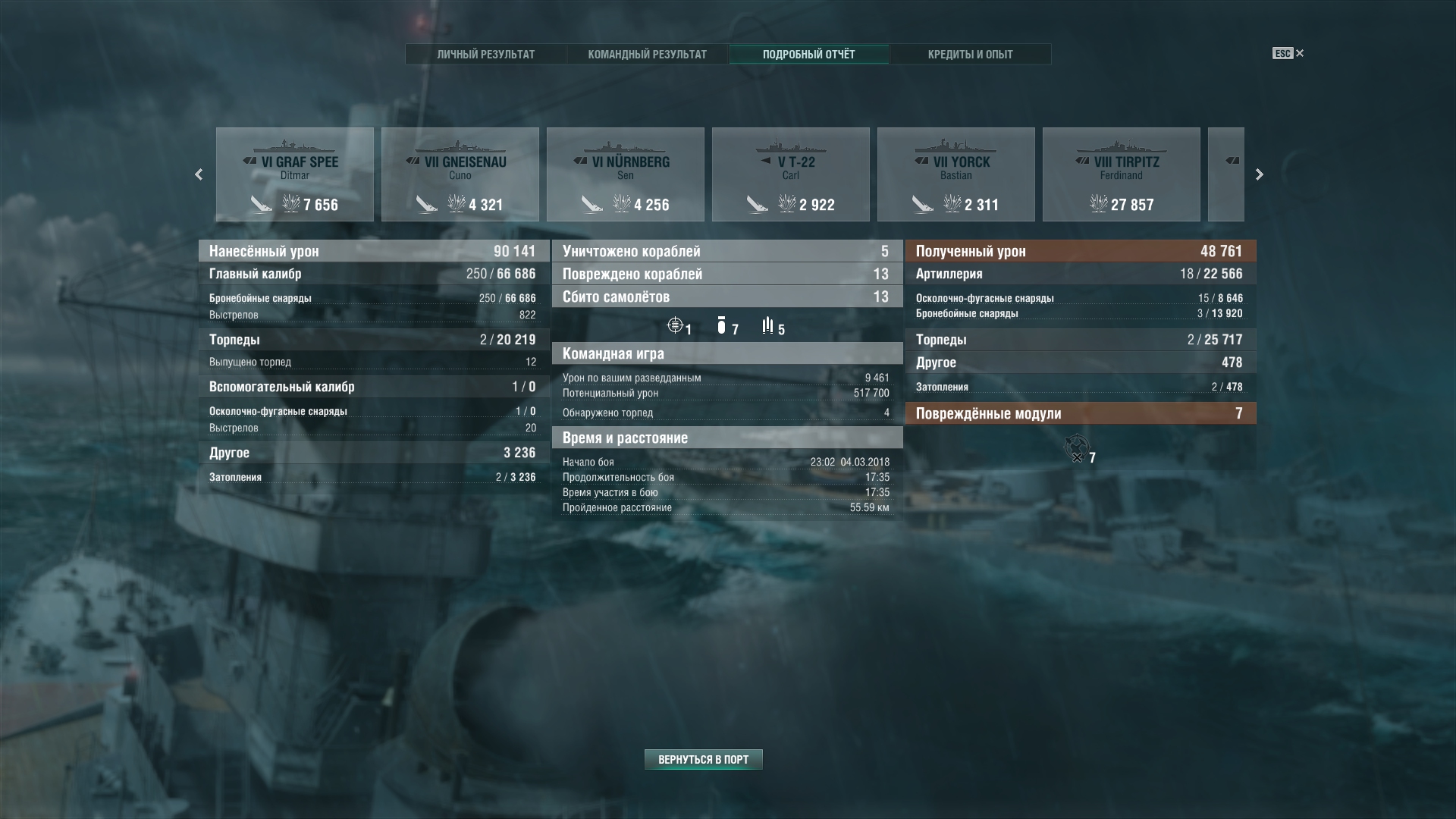Select the VII Gneisenau ship card

point(460,174)
